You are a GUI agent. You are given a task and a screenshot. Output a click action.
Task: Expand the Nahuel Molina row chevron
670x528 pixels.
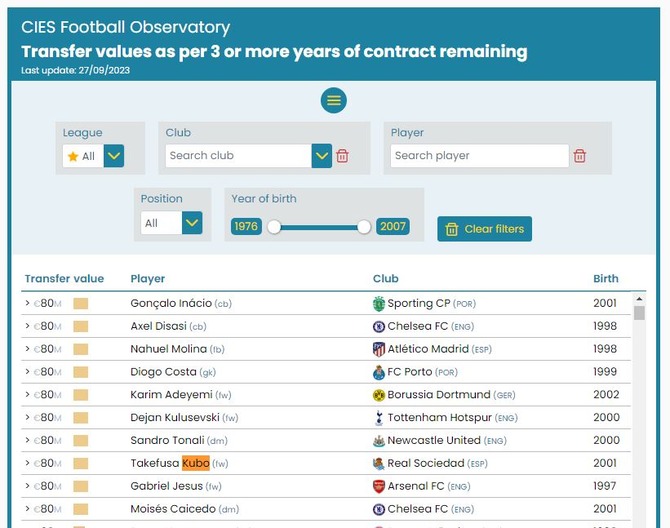tap(27, 349)
